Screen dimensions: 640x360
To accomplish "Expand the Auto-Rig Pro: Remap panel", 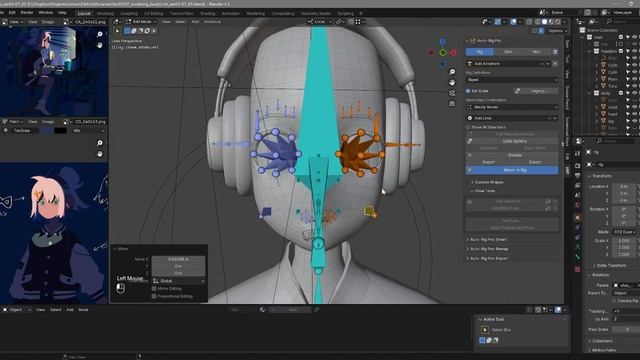I will tap(488, 249).
